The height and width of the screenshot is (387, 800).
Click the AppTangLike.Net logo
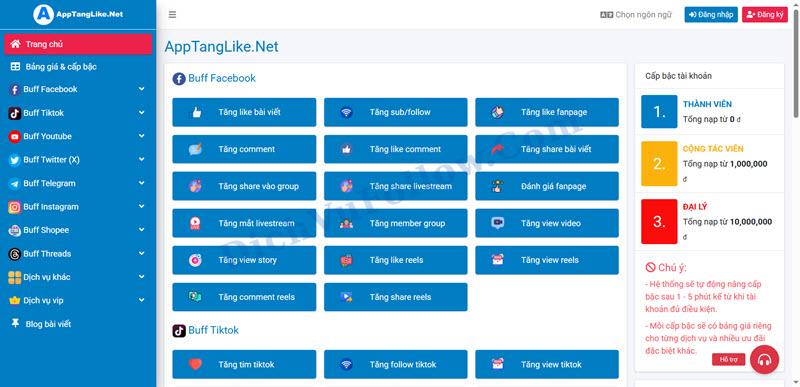pyautogui.click(x=78, y=14)
